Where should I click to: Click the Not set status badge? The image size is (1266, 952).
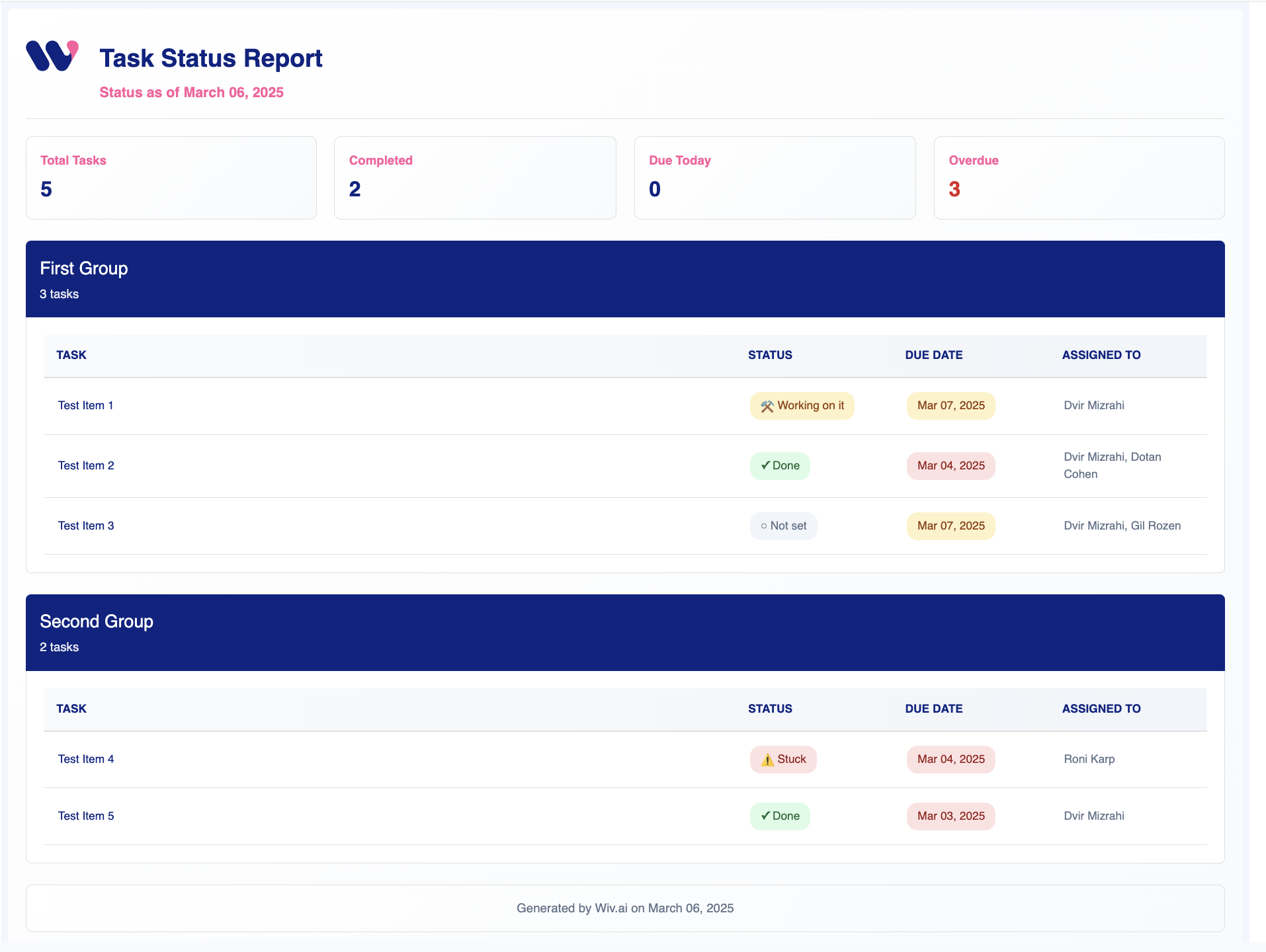pyautogui.click(x=783, y=526)
